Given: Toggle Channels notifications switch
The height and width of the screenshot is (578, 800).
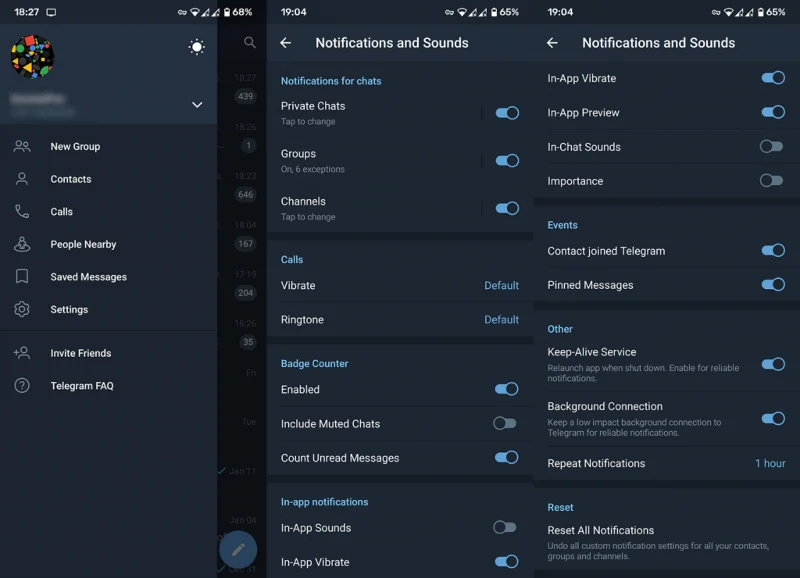Looking at the screenshot, I should click(x=507, y=208).
